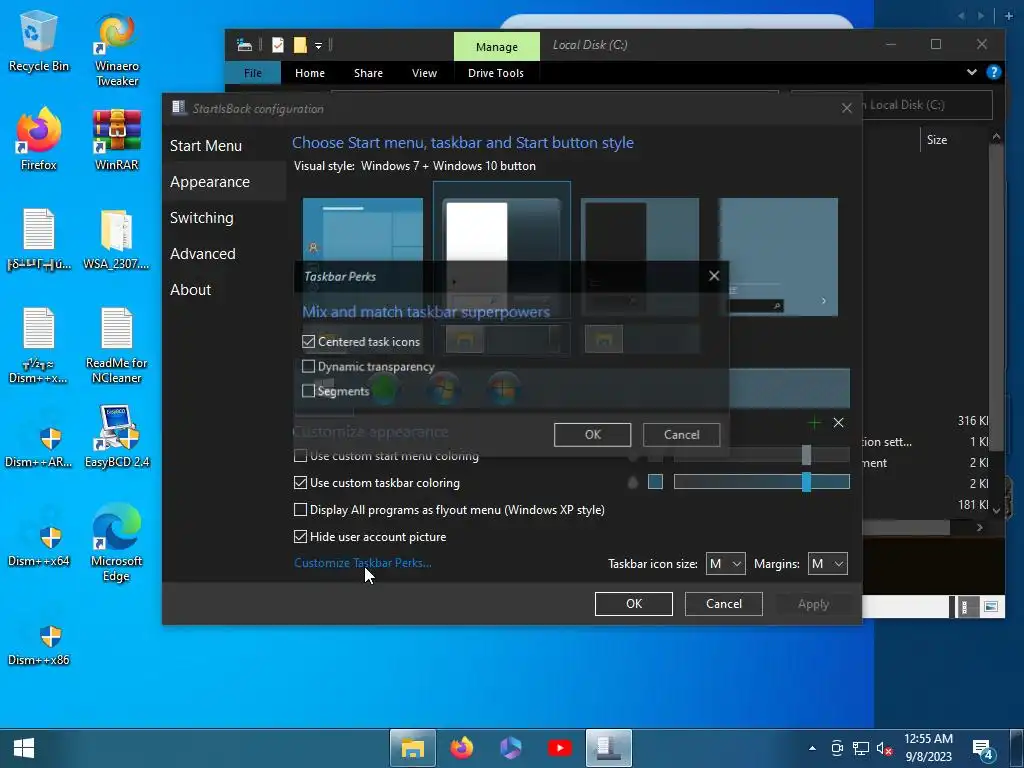Open View tab in Explorer ribbon
1024x768 pixels.
424,72
